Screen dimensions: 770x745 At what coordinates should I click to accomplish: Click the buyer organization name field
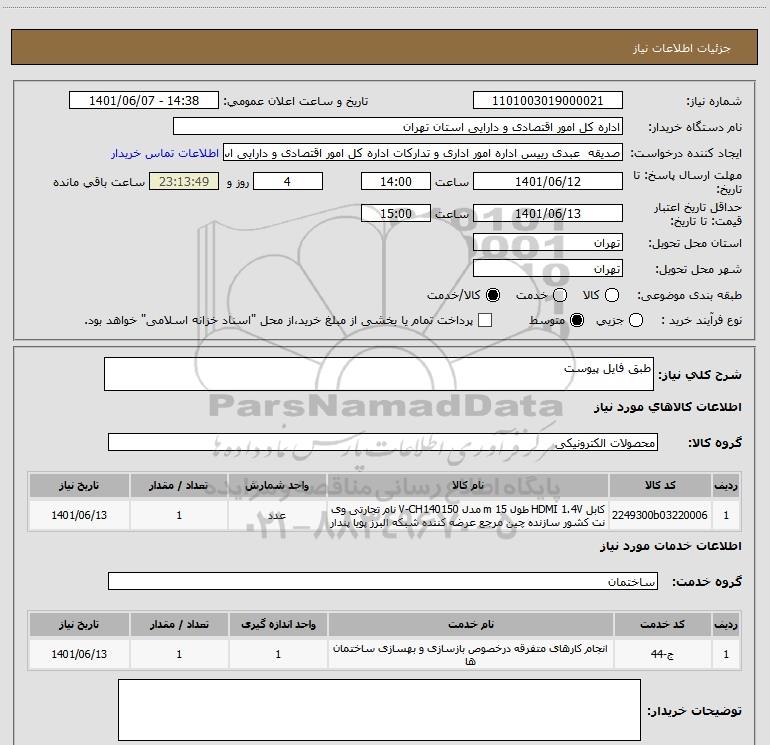(x=398, y=127)
